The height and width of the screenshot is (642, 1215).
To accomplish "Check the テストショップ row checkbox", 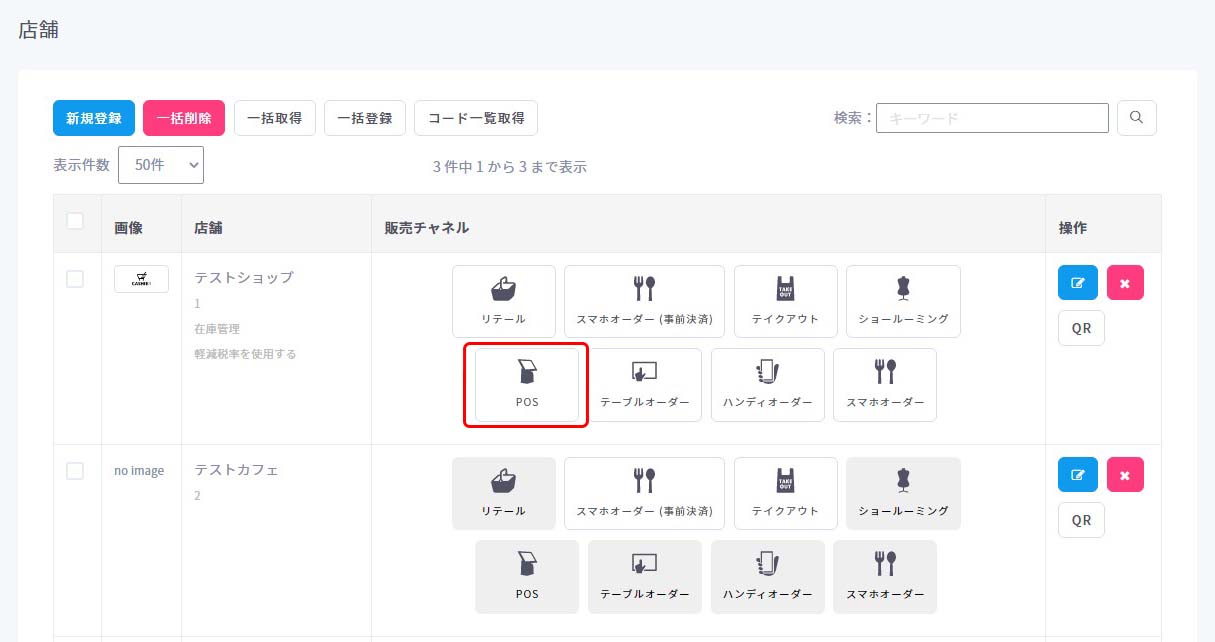I will pos(75,279).
